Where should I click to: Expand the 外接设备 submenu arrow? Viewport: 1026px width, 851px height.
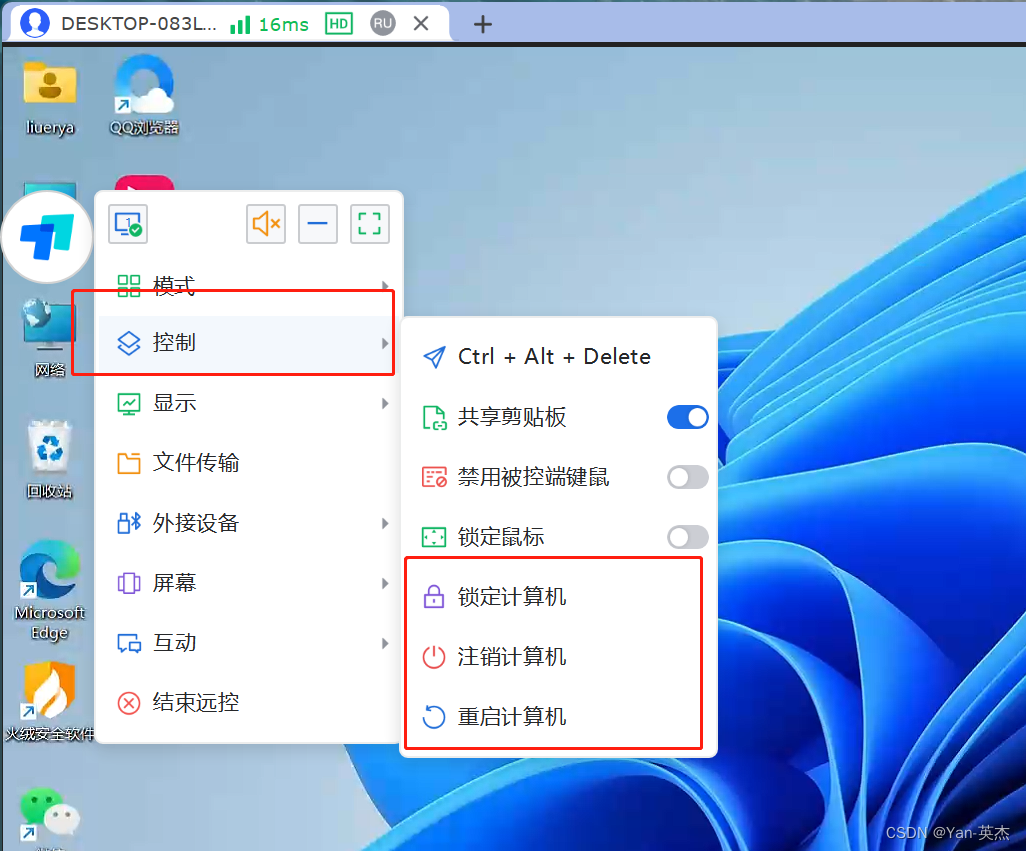[385, 523]
